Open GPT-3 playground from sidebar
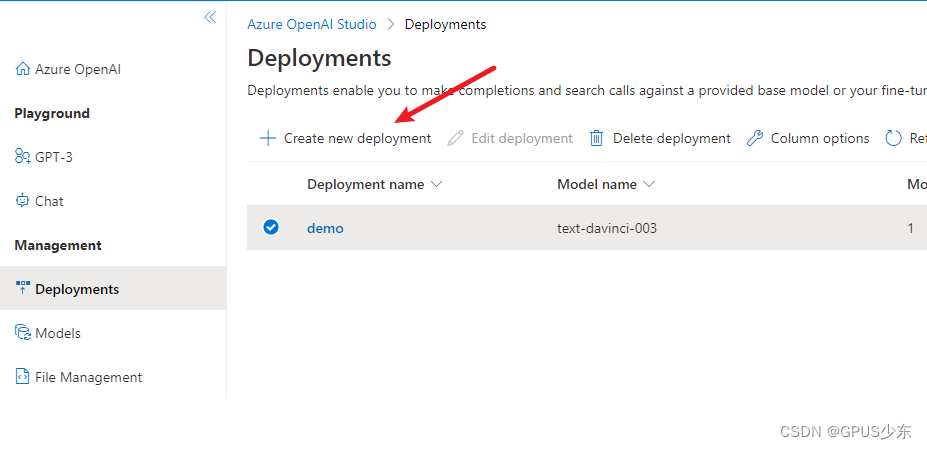Screen dimensions: 927x449 coord(54,157)
